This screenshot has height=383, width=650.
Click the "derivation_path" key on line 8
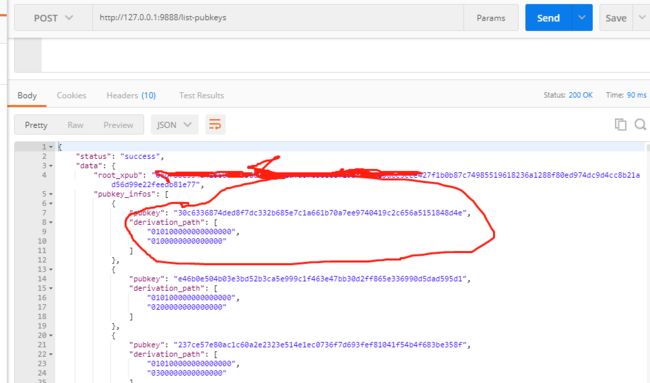167,222
